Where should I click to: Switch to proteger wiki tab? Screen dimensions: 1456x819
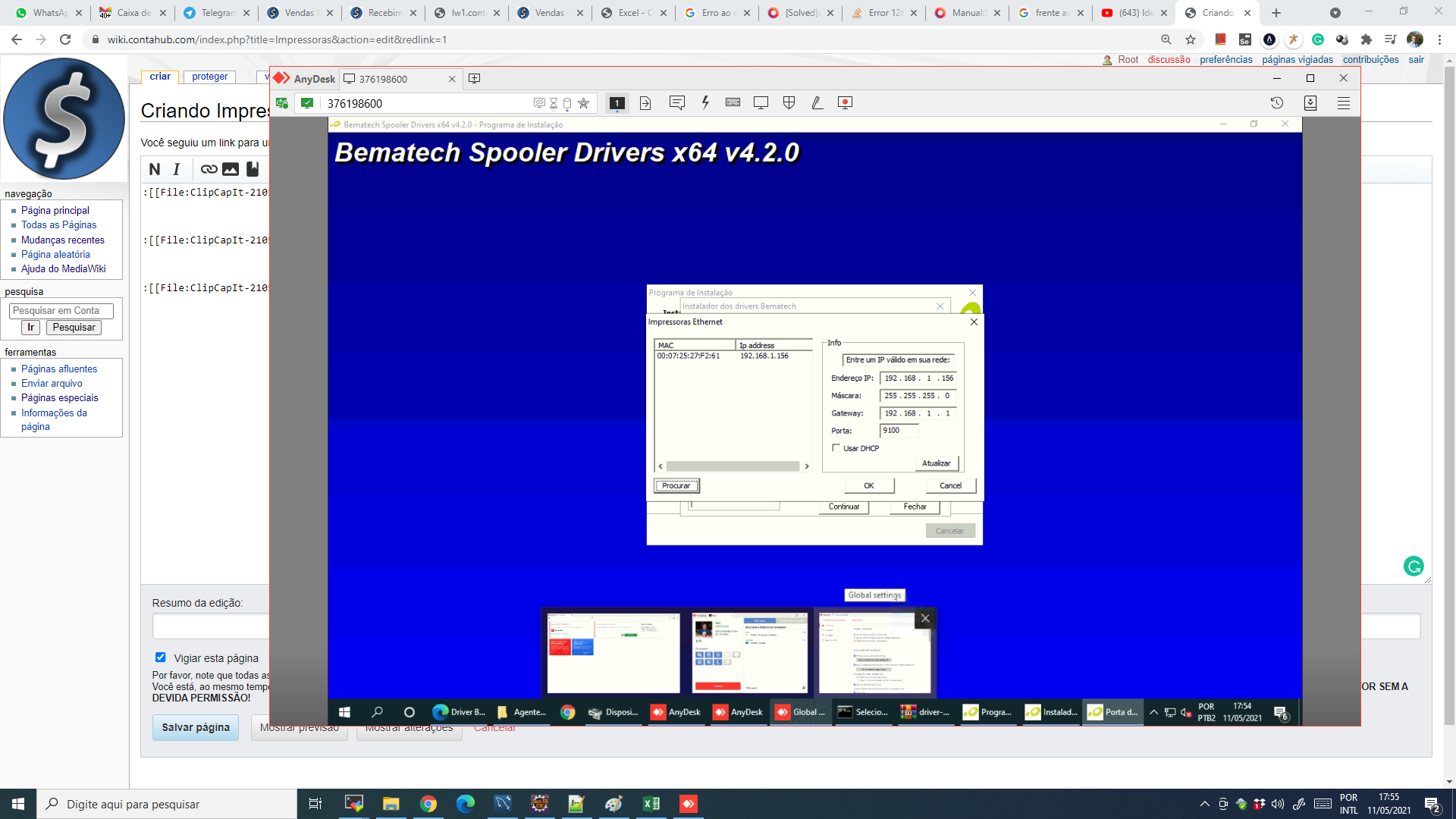point(210,77)
